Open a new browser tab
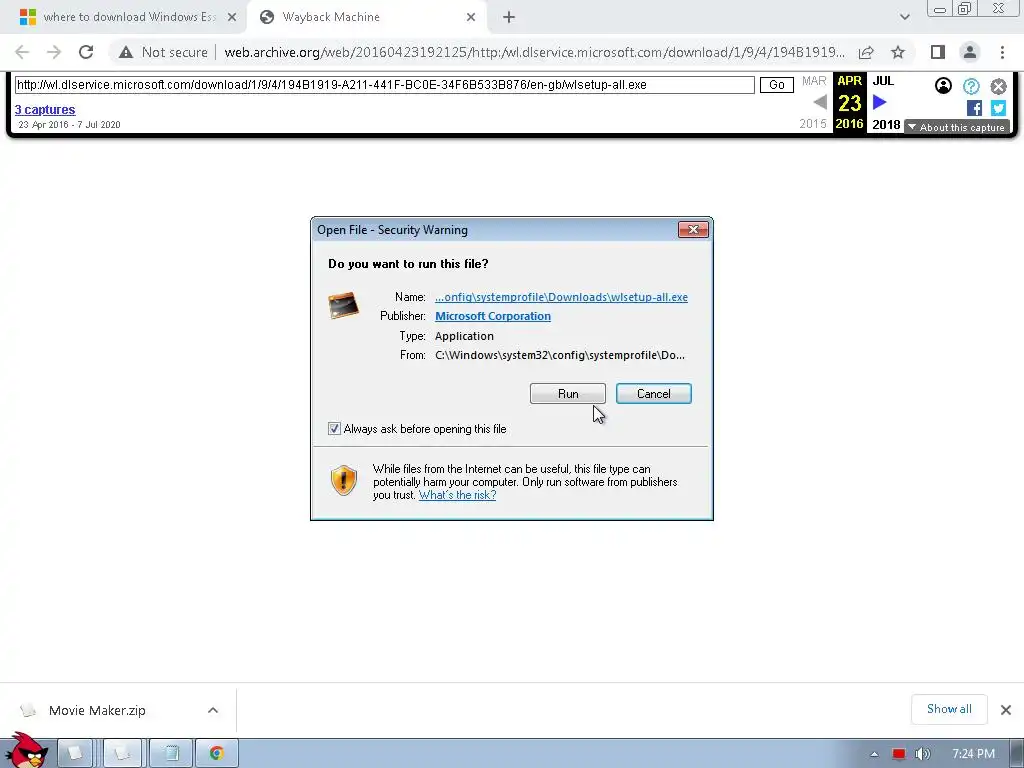Image resolution: width=1024 pixels, height=768 pixels. pyautogui.click(x=509, y=18)
